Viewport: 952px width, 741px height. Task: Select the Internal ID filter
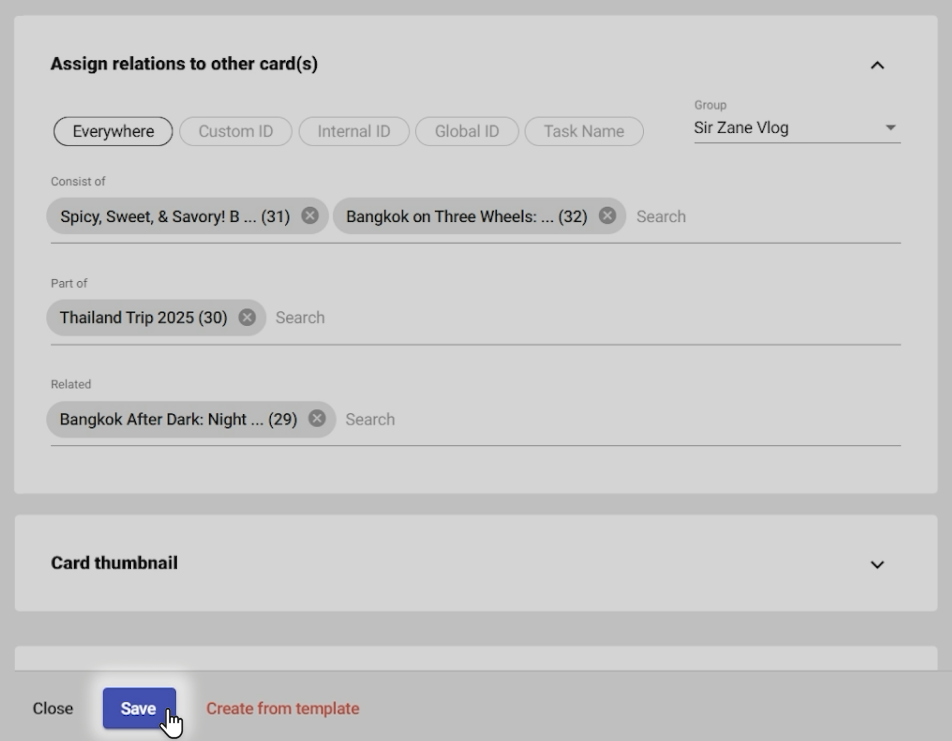click(354, 131)
